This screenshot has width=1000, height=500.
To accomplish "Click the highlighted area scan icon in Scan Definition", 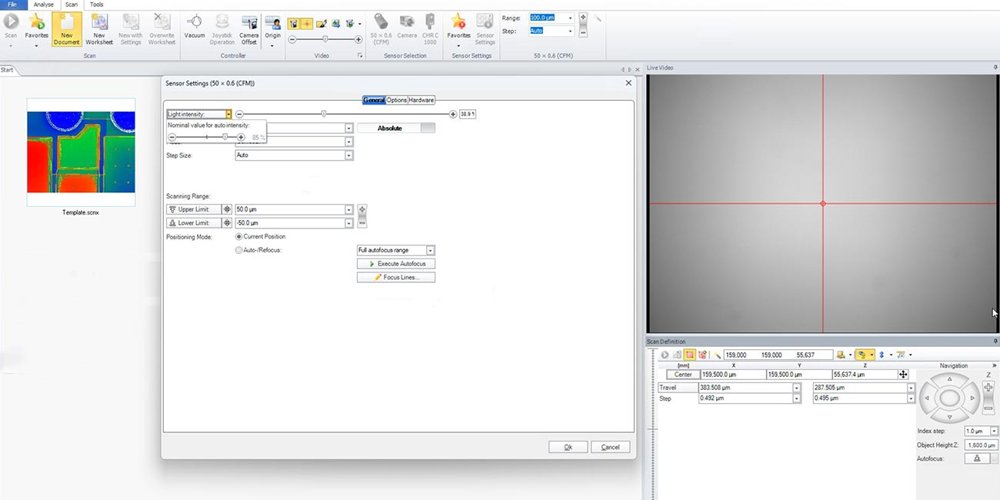I will click(x=689, y=355).
